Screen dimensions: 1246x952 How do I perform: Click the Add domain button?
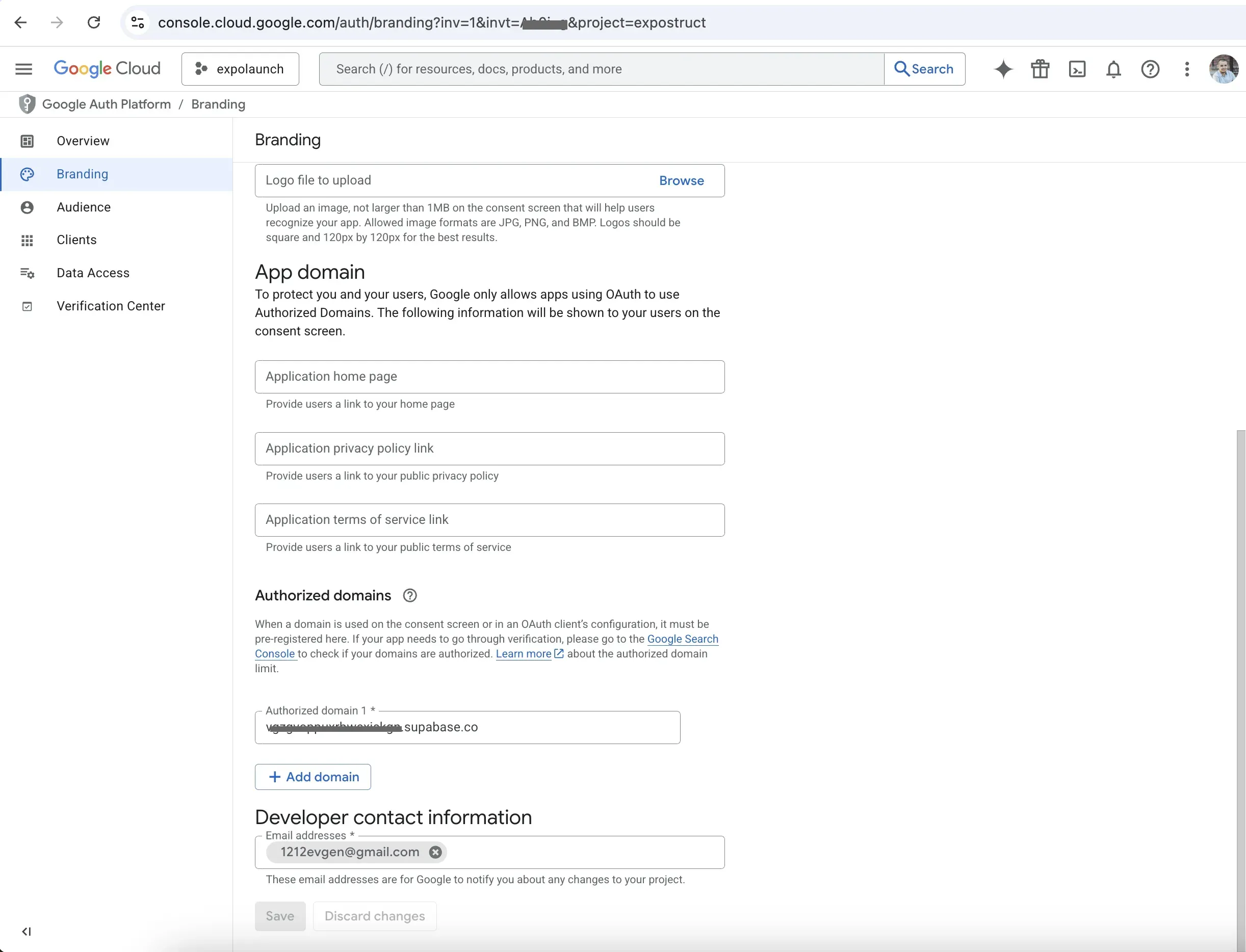pos(313,777)
